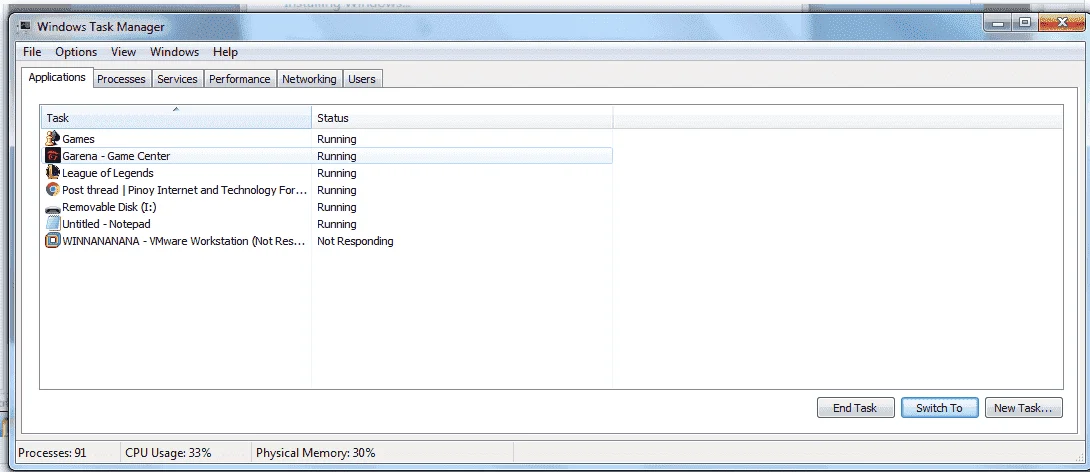Viewport: 1090px width, 472px height.
Task: Select the League of Legends task
Action: (x=327, y=172)
